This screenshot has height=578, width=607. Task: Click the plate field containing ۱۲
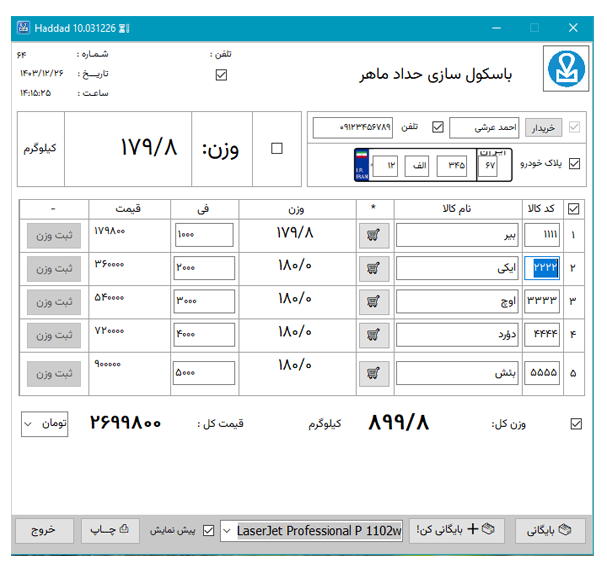click(x=385, y=166)
